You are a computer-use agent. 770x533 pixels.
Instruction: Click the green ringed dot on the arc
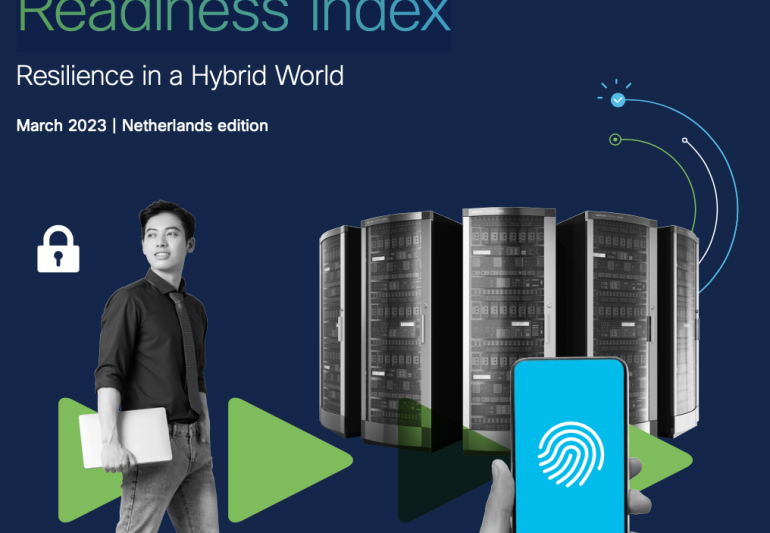[615, 139]
